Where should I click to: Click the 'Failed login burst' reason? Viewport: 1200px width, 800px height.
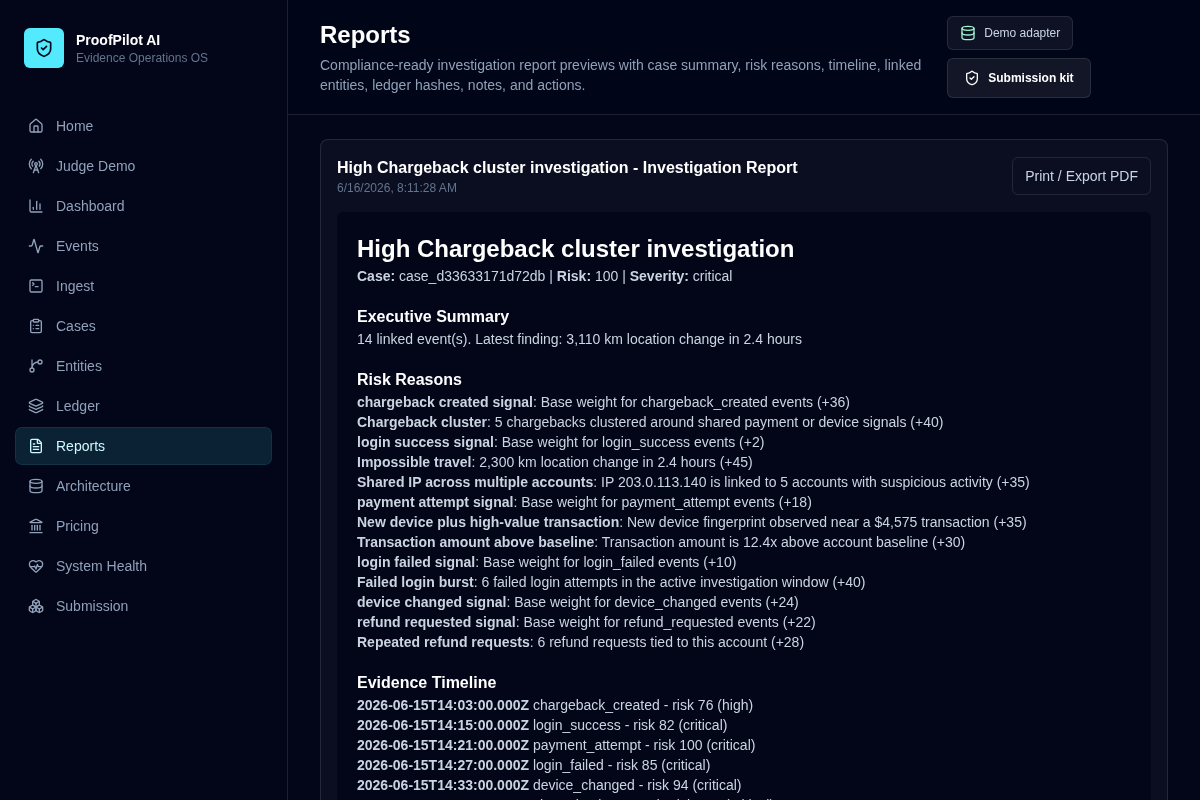611,582
